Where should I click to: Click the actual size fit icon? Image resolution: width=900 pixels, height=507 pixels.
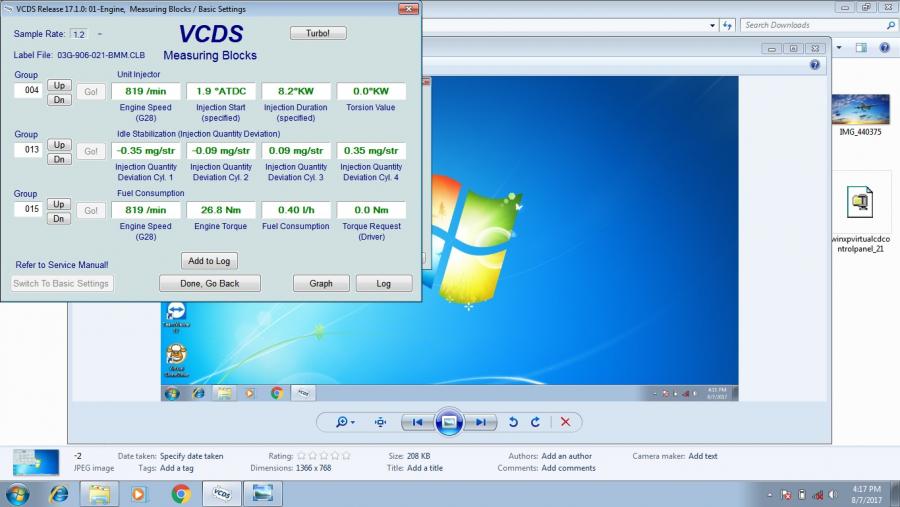coord(380,422)
